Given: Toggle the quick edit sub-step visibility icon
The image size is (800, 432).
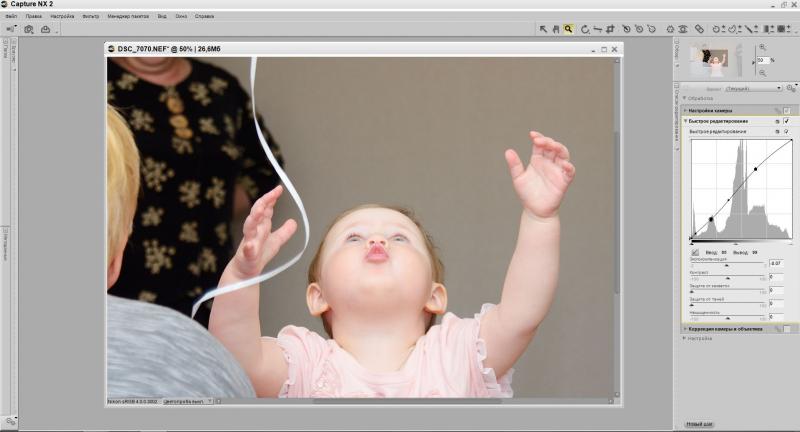Looking at the screenshot, I should [x=786, y=132].
